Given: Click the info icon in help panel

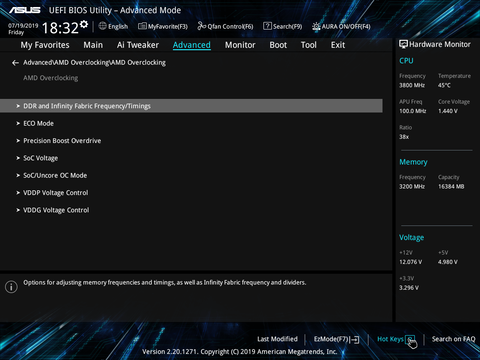Looking at the screenshot, I should click(11, 287).
